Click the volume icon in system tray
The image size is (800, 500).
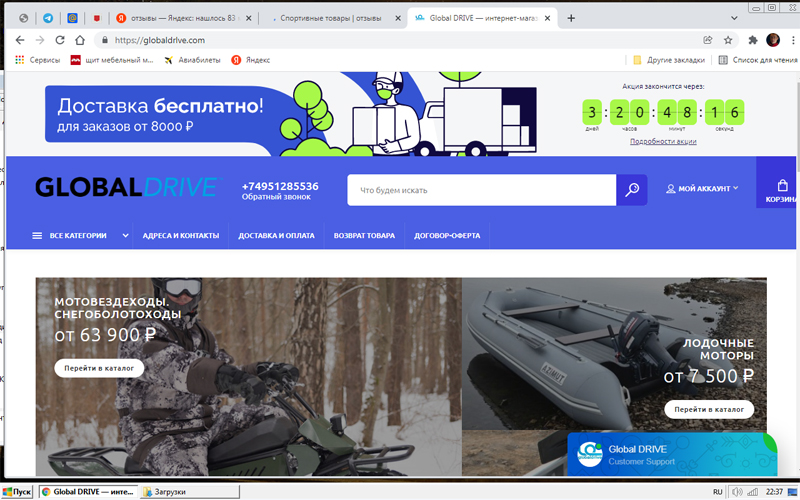pos(737,492)
